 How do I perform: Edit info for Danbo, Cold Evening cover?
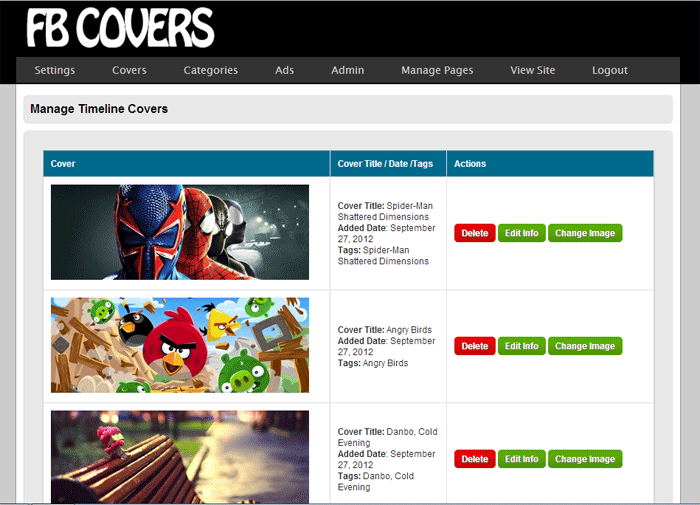[x=521, y=459]
